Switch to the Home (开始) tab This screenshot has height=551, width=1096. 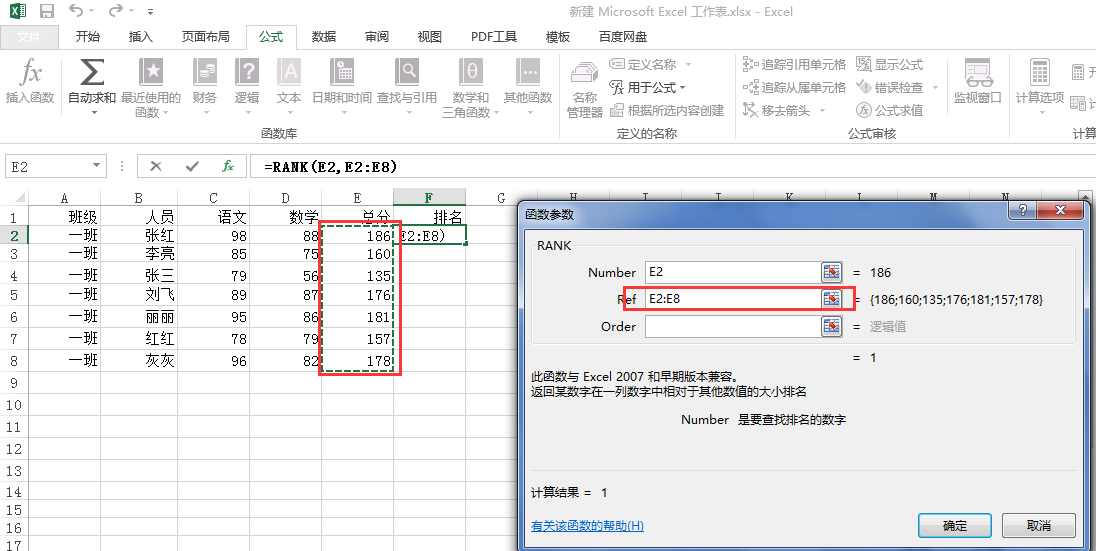[87, 37]
